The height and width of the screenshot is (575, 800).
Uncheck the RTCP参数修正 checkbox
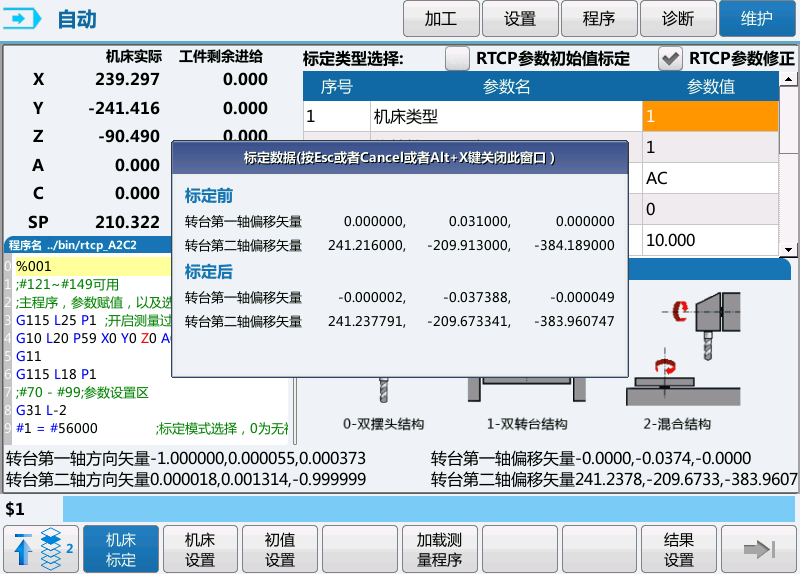[670, 59]
